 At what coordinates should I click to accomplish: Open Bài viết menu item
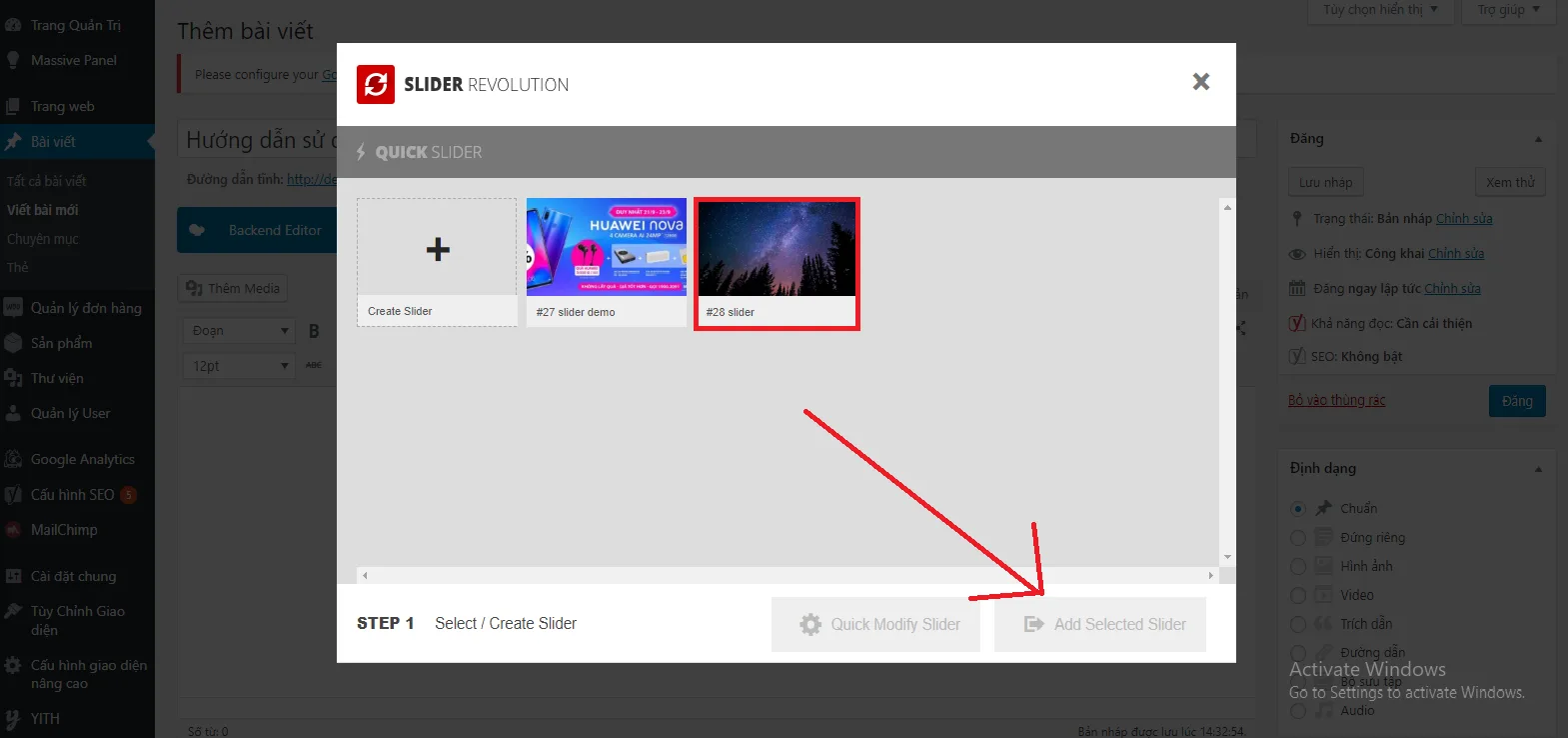click(x=53, y=142)
